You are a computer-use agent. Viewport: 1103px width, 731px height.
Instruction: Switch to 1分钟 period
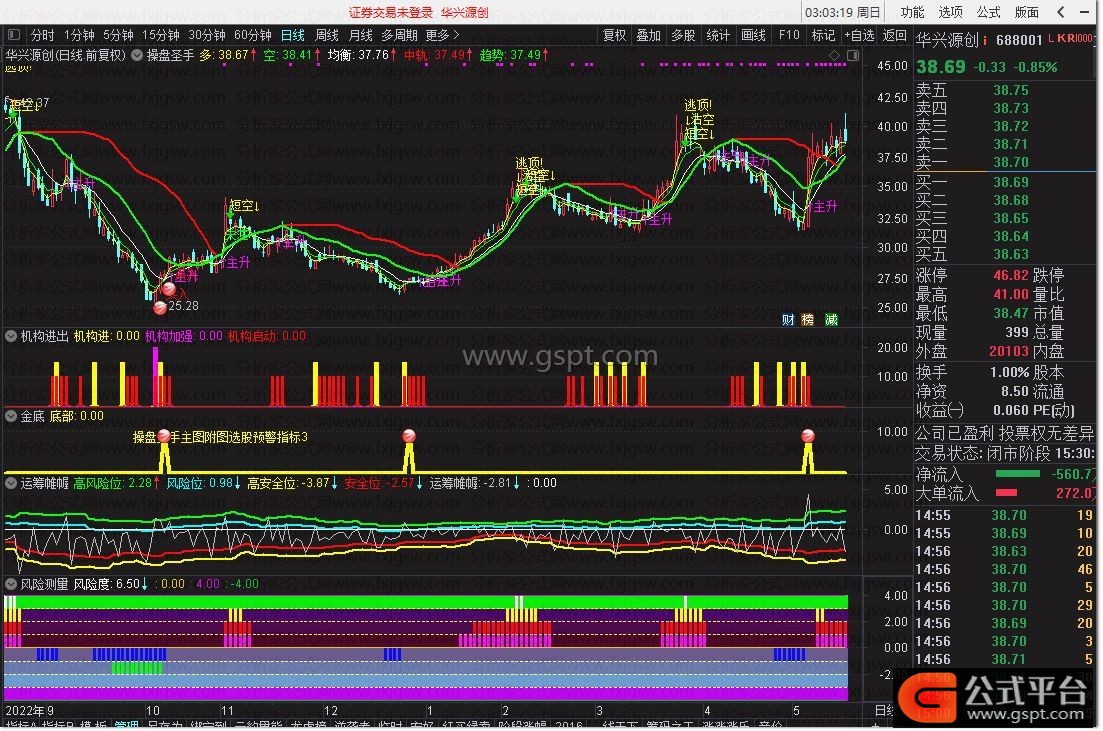79,34
